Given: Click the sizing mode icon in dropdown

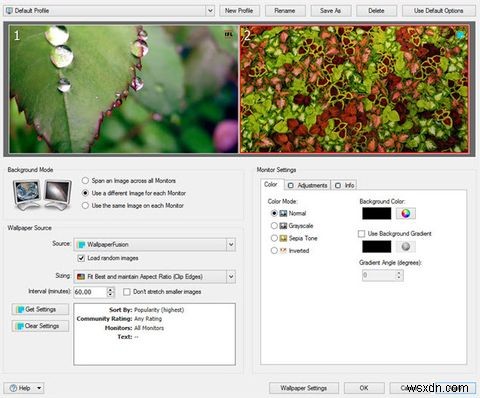Looking at the screenshot, I should point(81,277).
